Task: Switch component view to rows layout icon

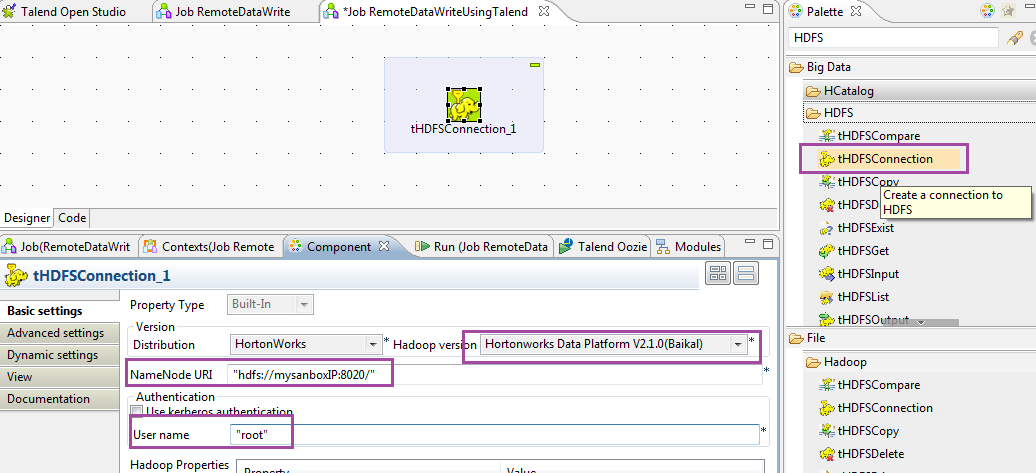Action: click(x=747, y=273)
